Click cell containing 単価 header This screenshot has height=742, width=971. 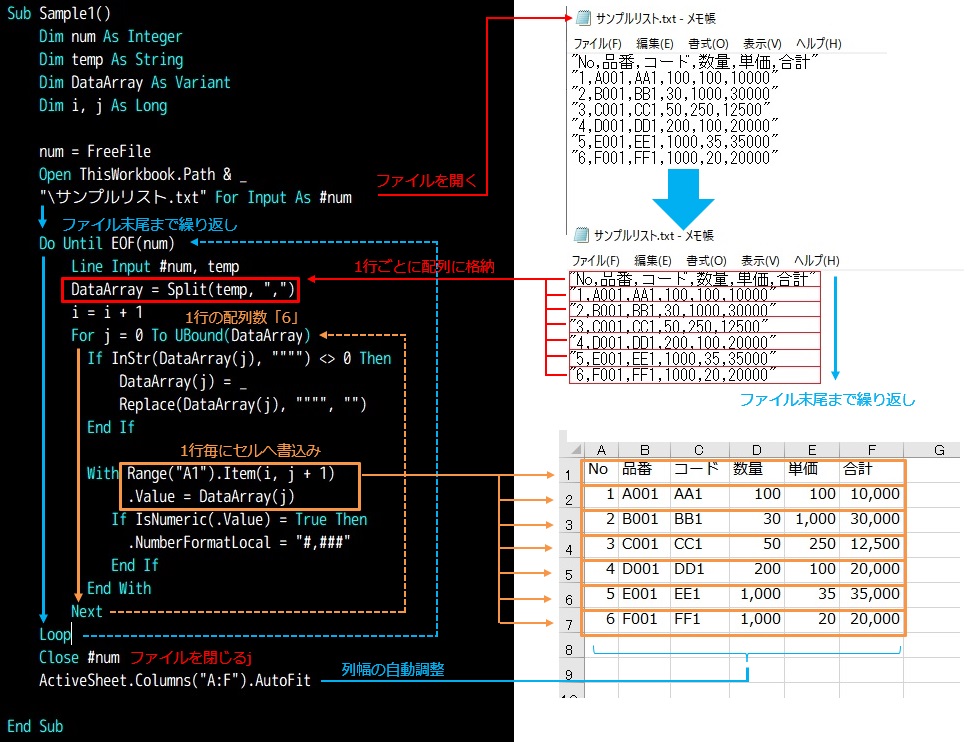click(x=812, y=469)
